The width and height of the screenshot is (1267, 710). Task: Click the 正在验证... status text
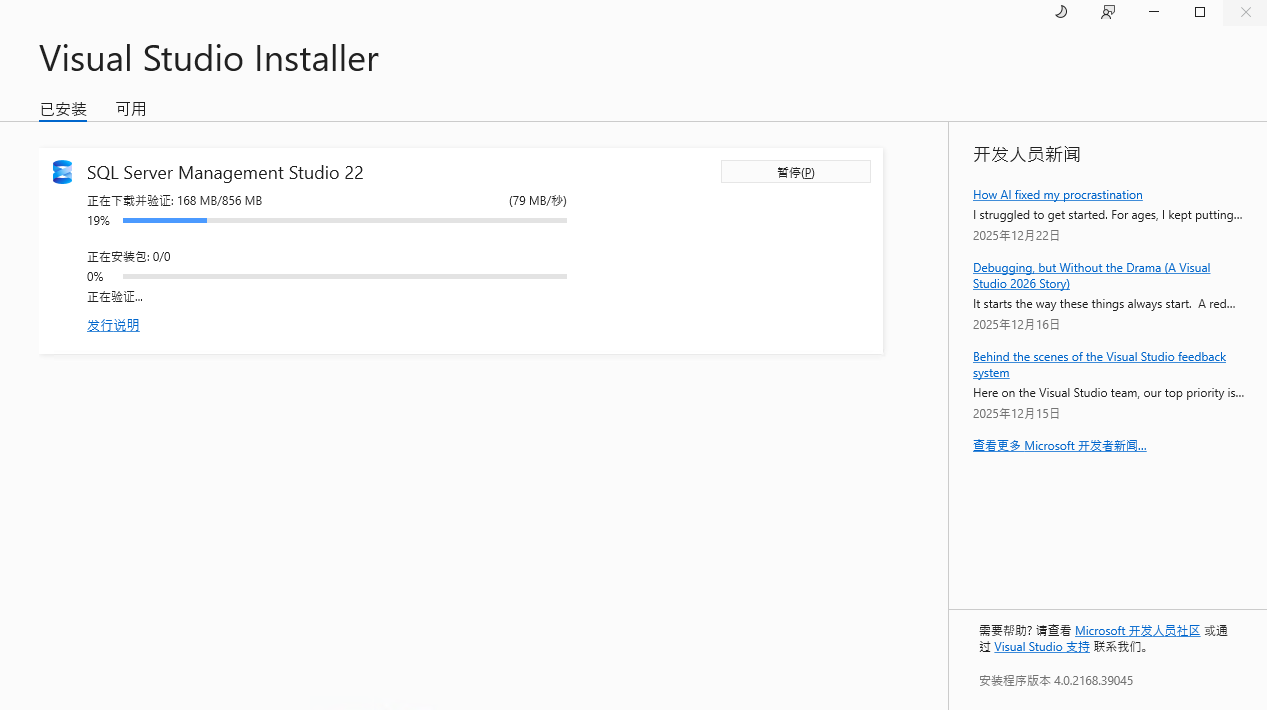pyautogui.click(x=115, y=297)
